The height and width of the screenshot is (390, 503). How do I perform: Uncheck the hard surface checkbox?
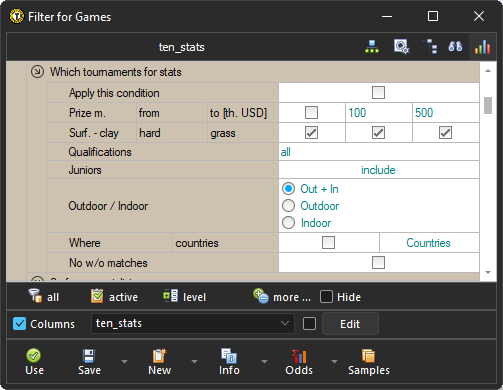click(378, 133)
